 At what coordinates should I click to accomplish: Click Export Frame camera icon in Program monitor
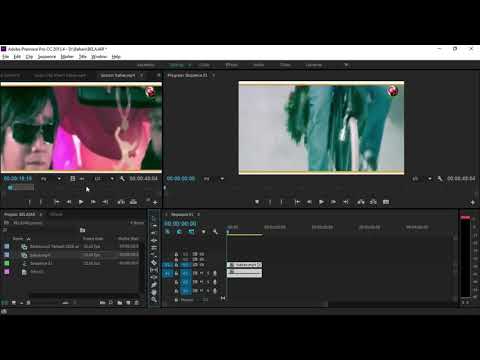click(x=386, y=202)
